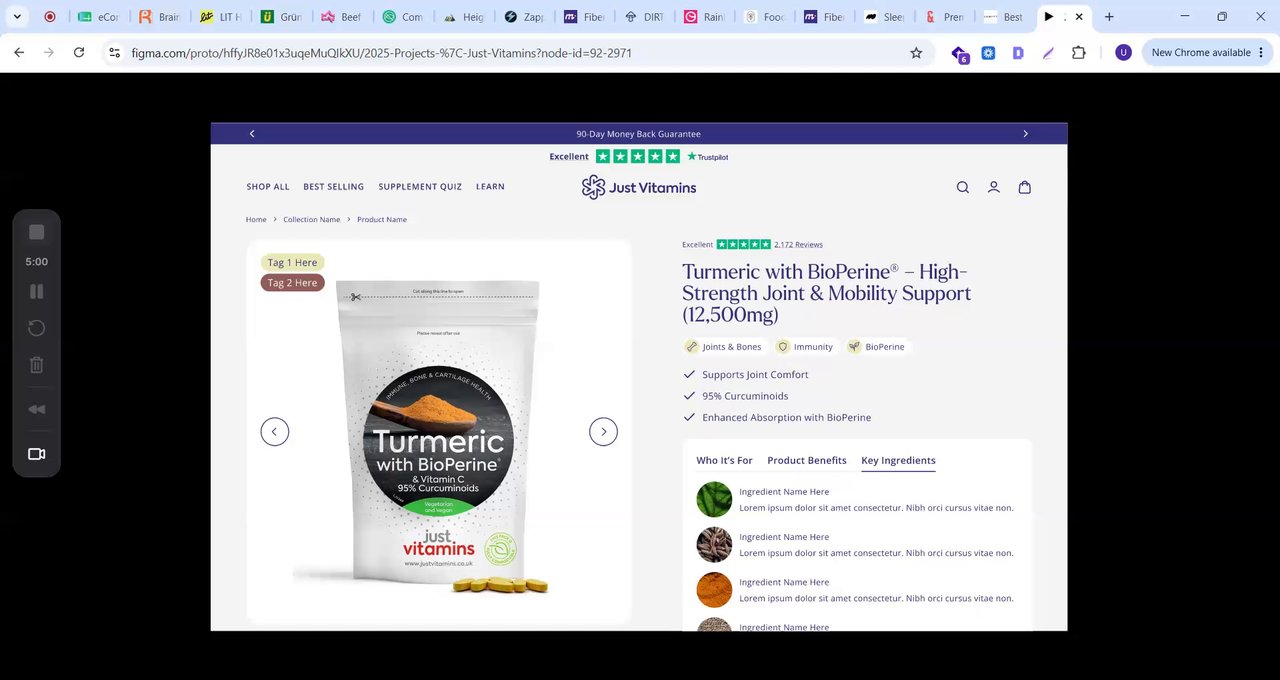The image size is (1280, 680).
Task: Open LEARN menu
Action: tap(490, 187)
